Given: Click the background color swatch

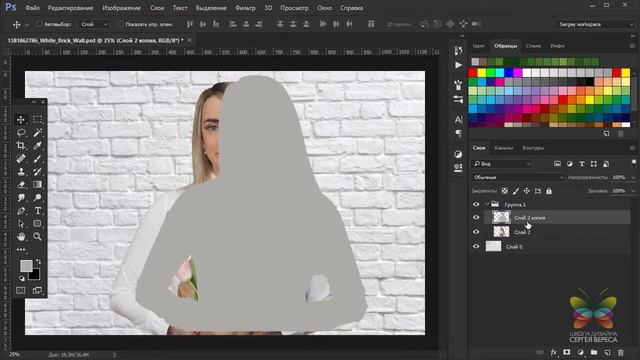Looking at the screenshot, I should [x=35, y=275].
